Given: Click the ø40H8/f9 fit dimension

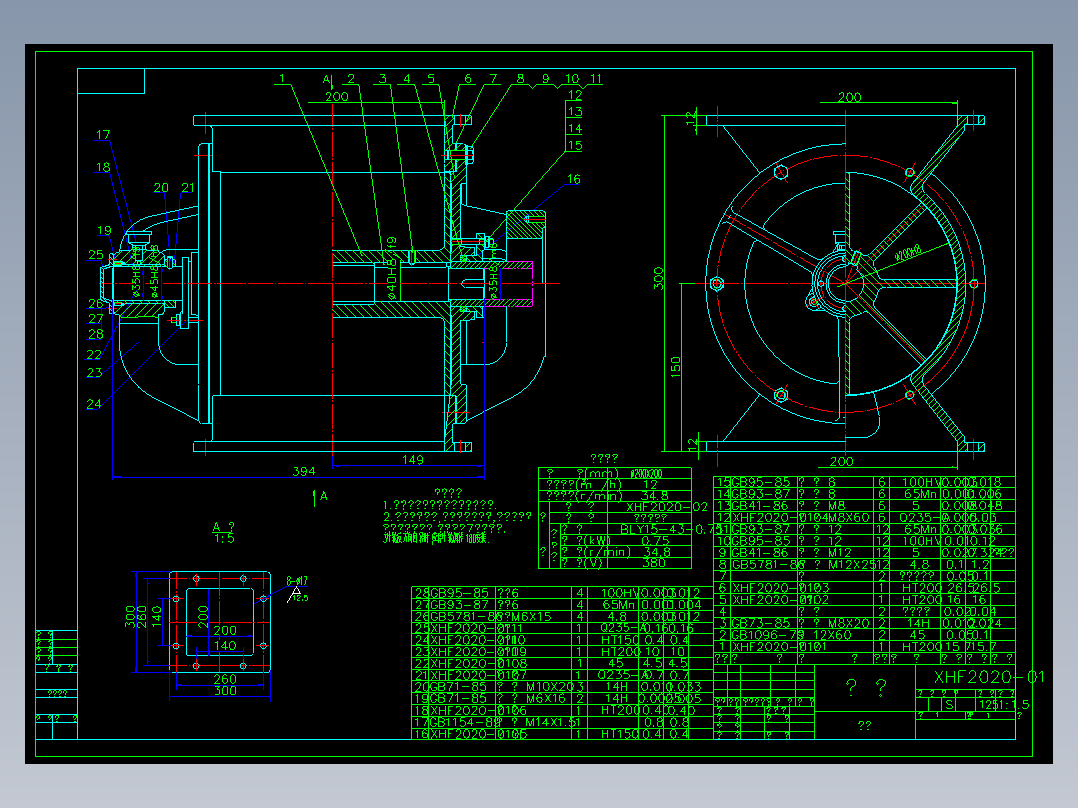Looking at the screenshot, I should pos(391,268).
